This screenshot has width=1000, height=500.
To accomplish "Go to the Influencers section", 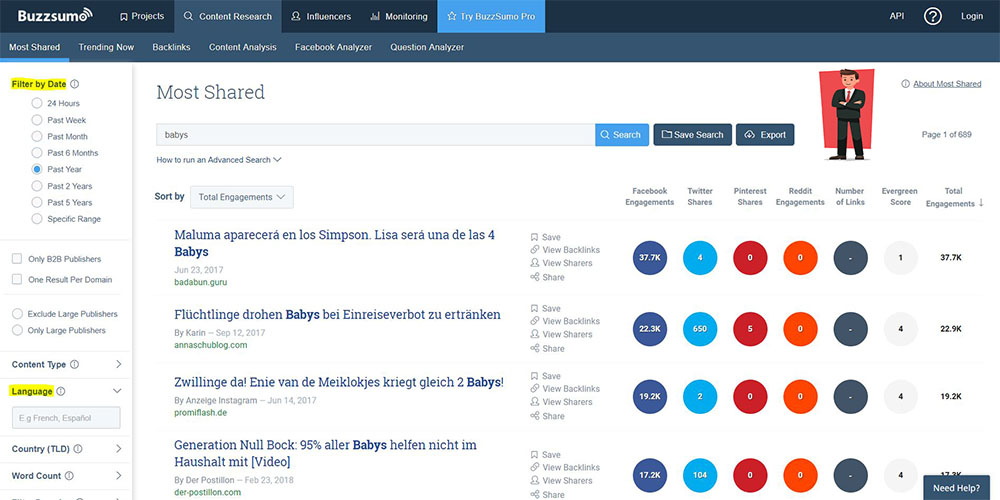I will [x=321, y=17].
